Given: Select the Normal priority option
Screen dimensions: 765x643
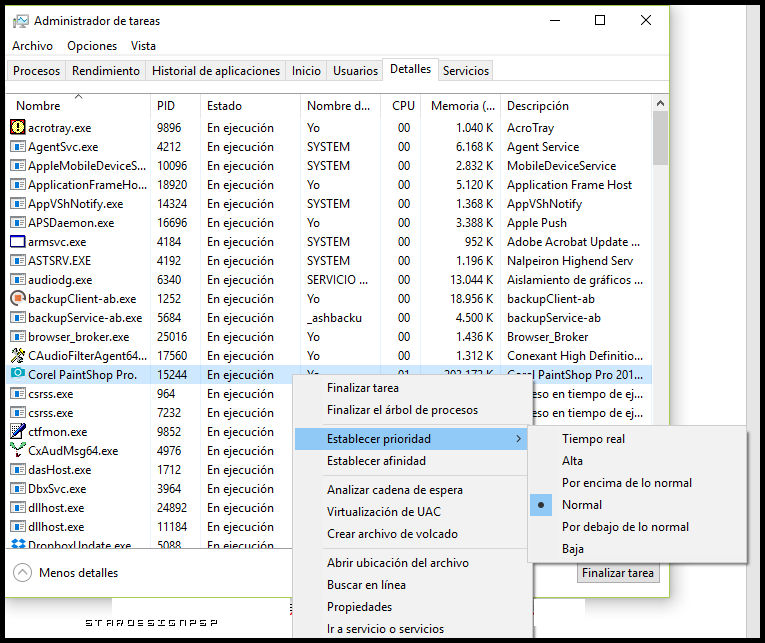Looking at the screenshot, I should (x=637, y=504).
